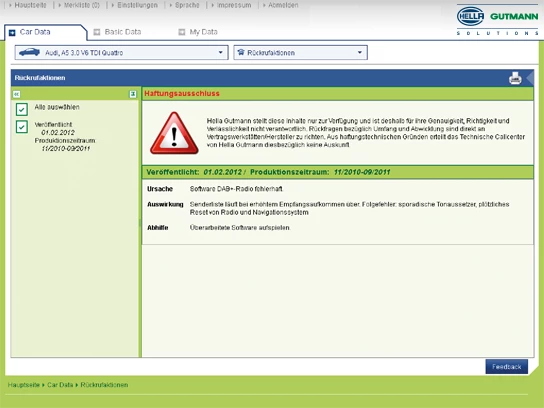Click the Hella Gutmann Solutions logo

pos(498,20)
